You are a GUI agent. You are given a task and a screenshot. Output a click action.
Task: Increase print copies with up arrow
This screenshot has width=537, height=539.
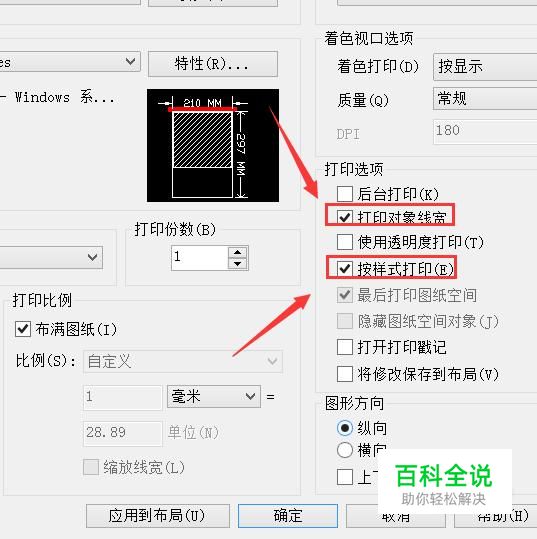[238, 252]
